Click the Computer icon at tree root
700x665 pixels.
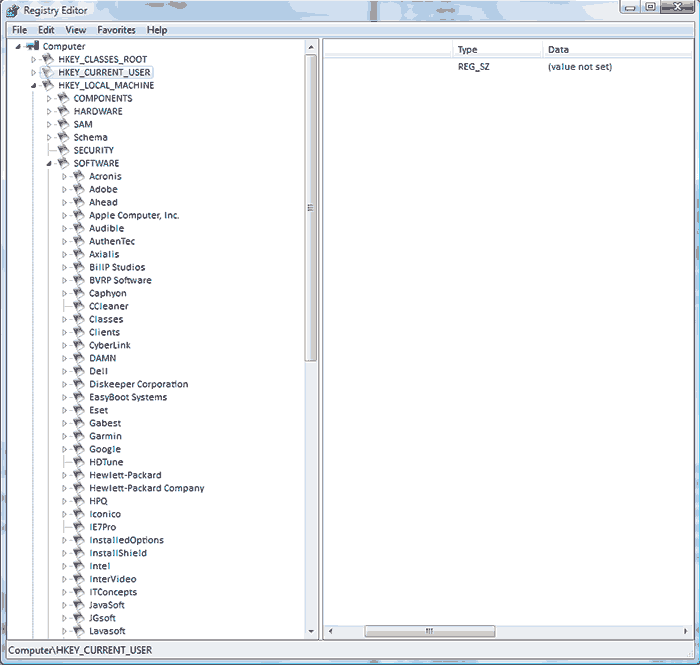[33, 46]
